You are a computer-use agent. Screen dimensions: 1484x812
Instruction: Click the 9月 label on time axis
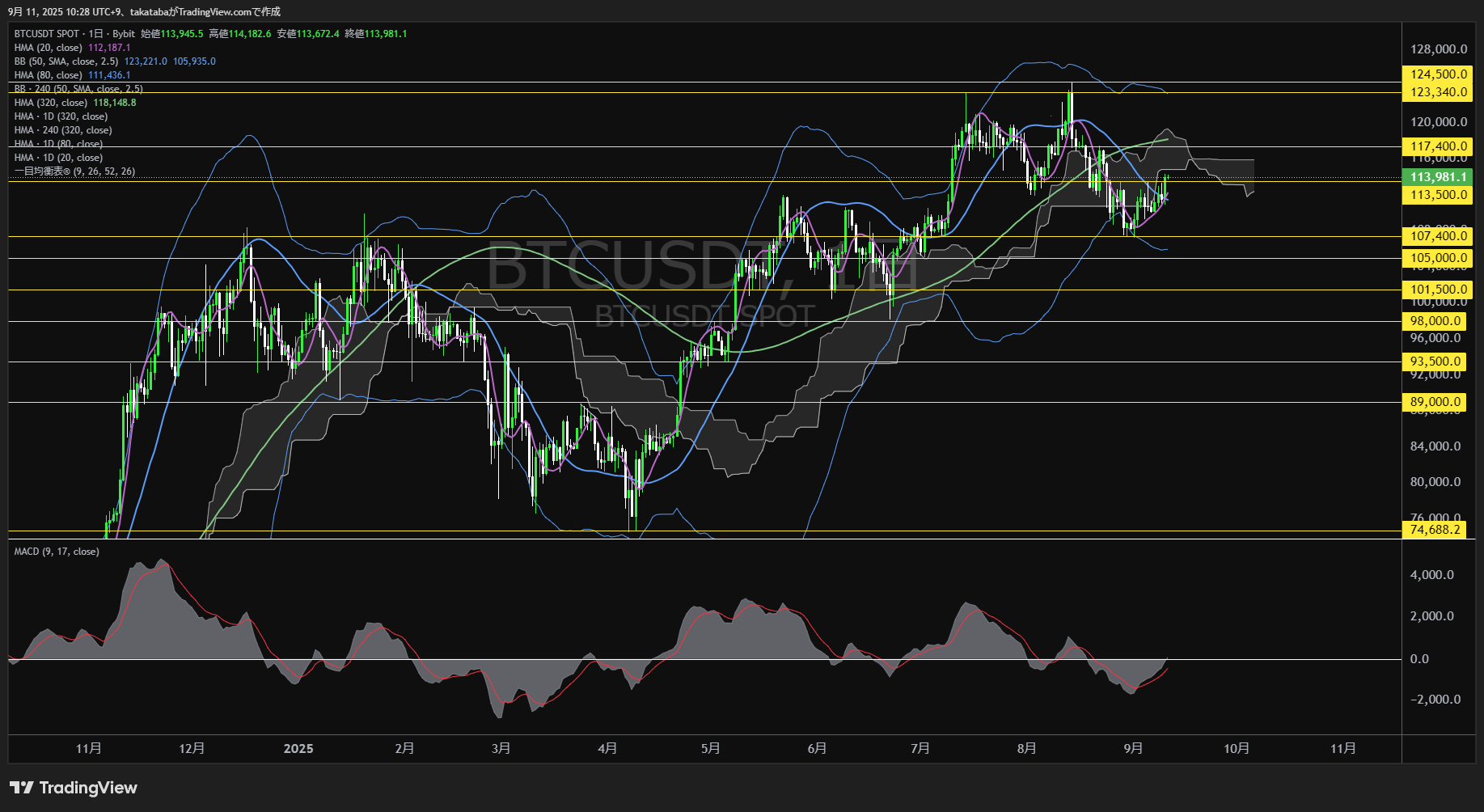coord(1133,748)
